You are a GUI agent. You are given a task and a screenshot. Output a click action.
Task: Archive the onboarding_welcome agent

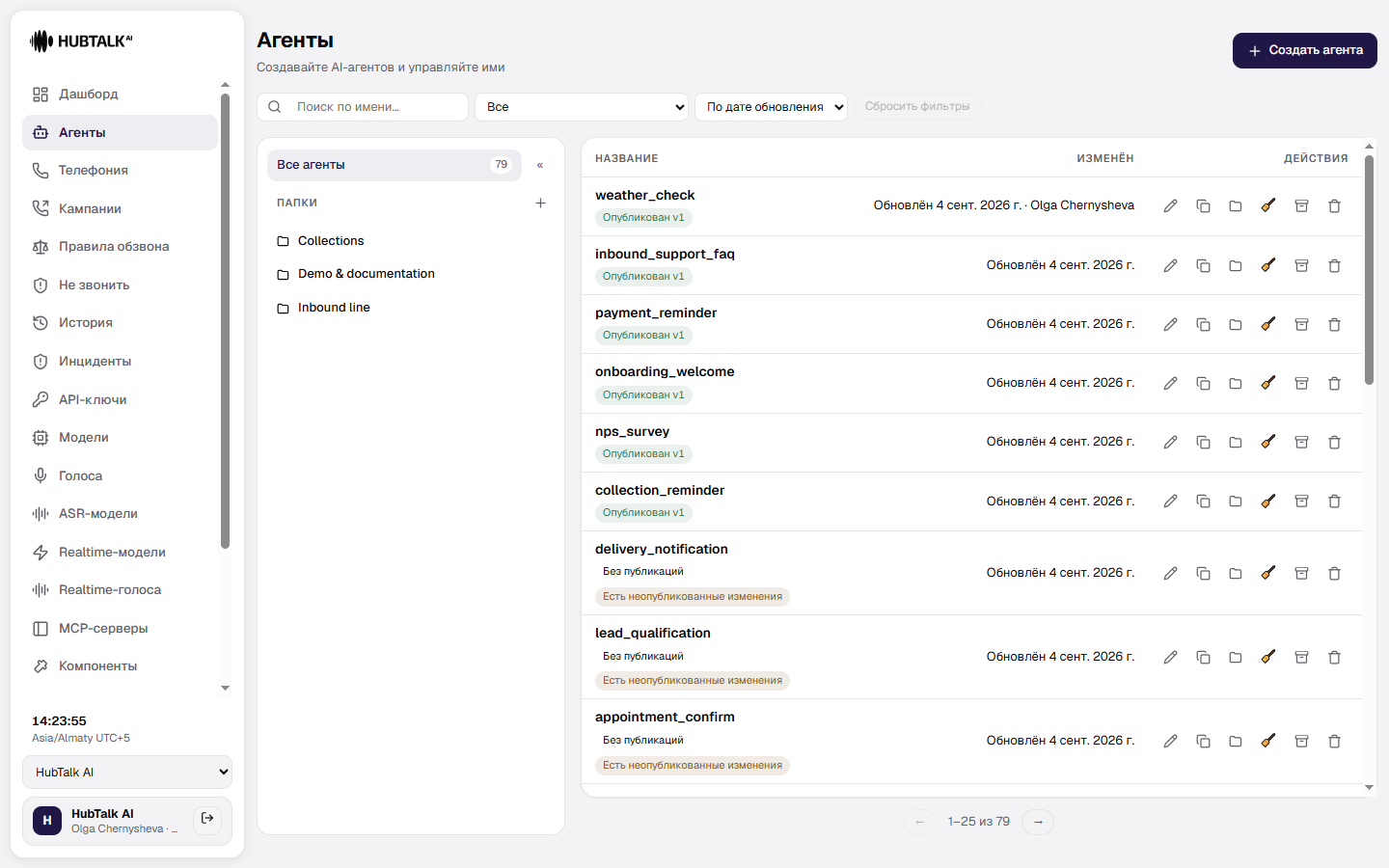1301,383
